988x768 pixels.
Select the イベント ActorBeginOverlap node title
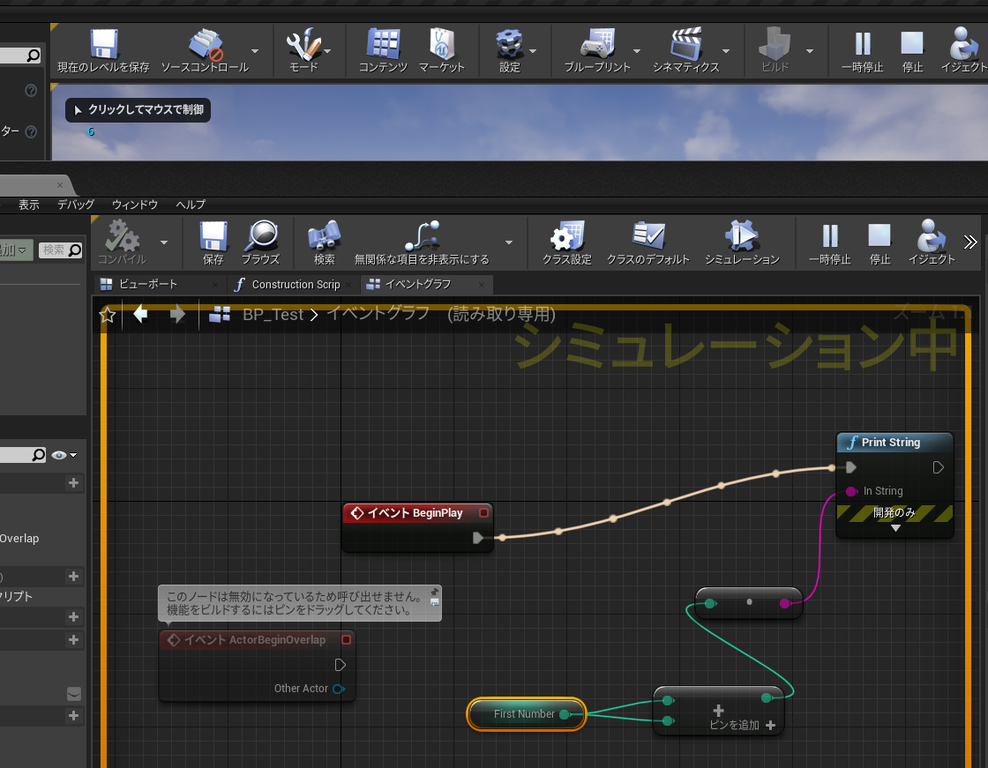point(255,639)
